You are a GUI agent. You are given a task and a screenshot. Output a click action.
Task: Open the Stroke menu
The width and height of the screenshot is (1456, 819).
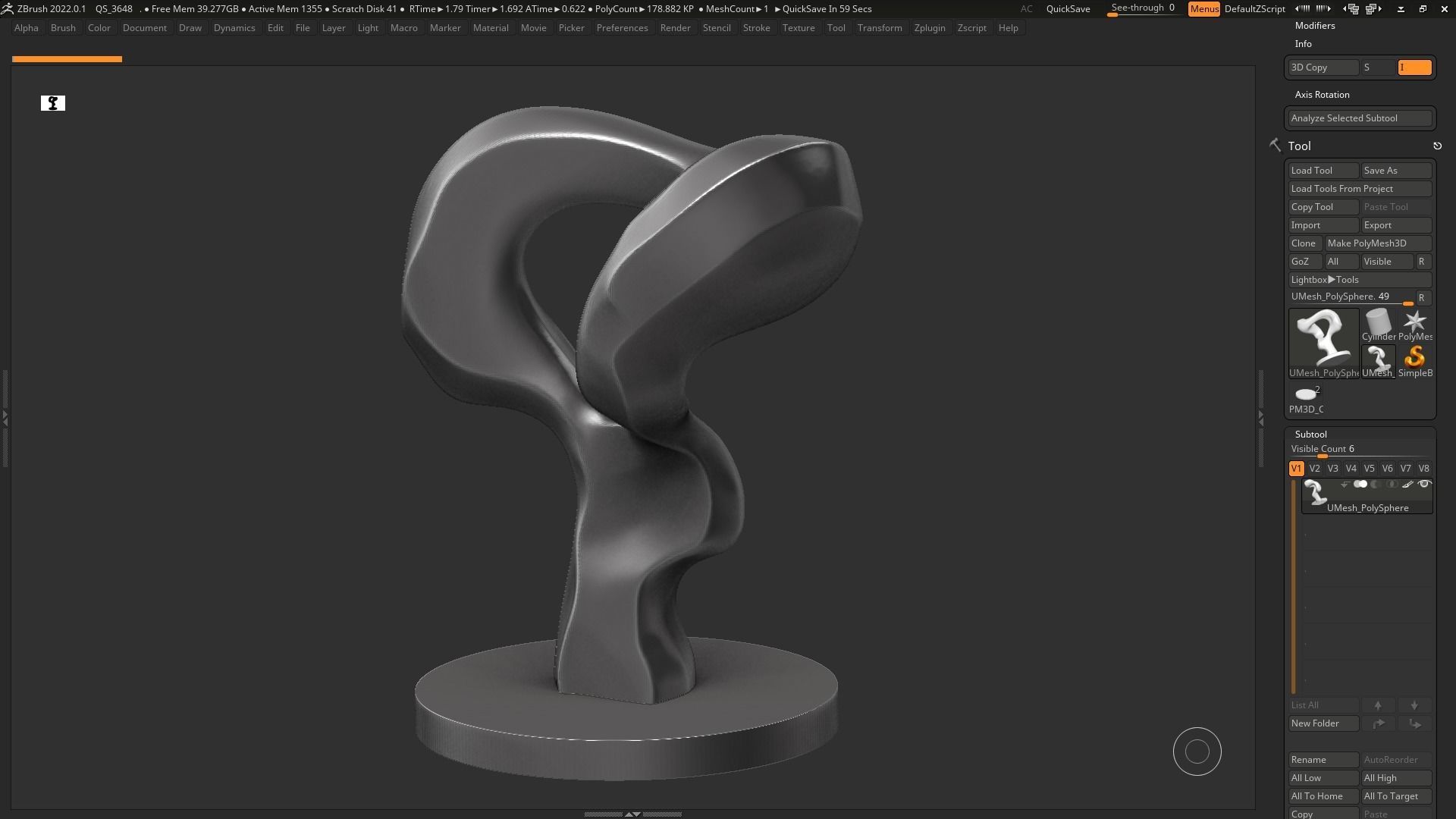pyautogui.click(x=756, y=28)
